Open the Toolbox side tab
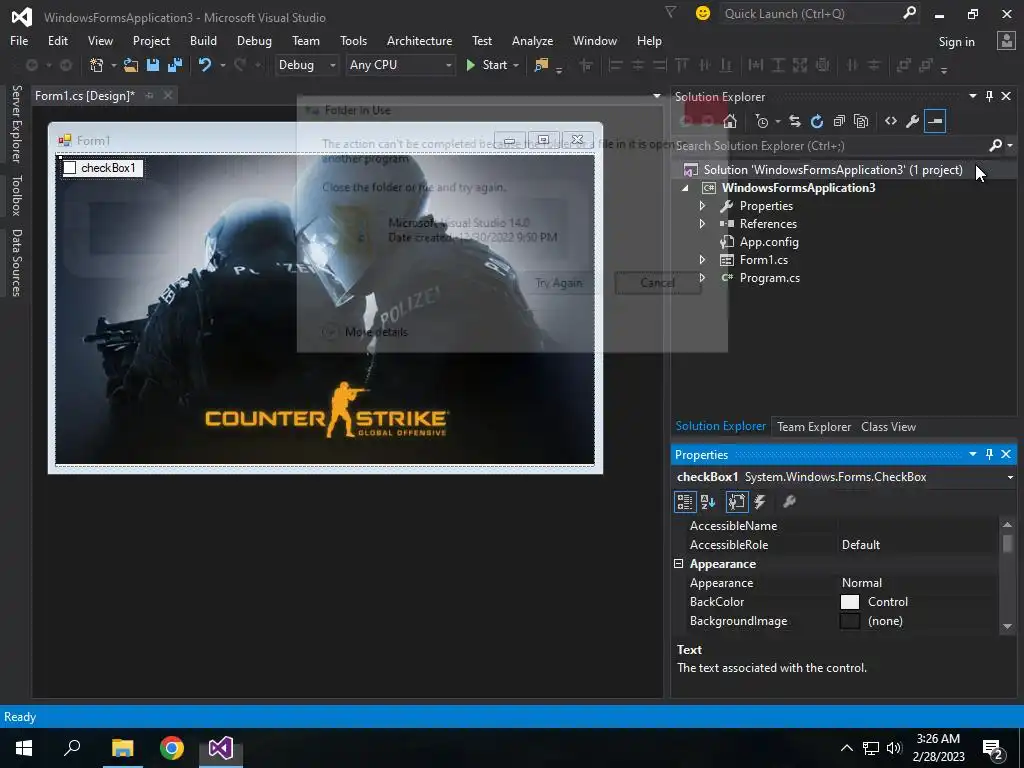 click(x=17, y=195)
